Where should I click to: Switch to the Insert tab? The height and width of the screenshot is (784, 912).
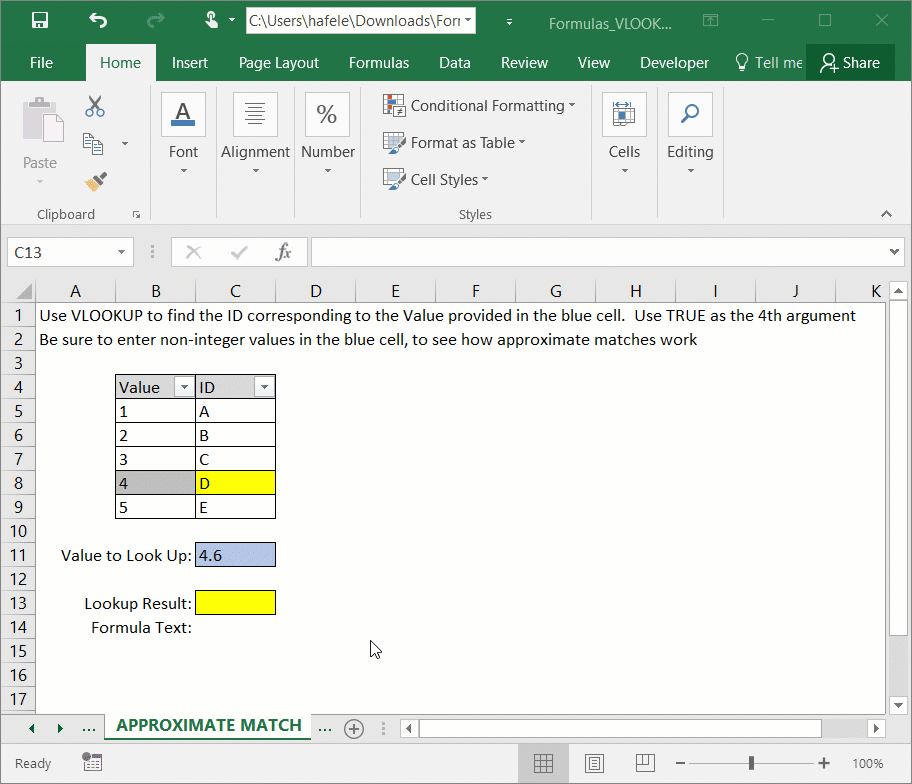(190, 63)
